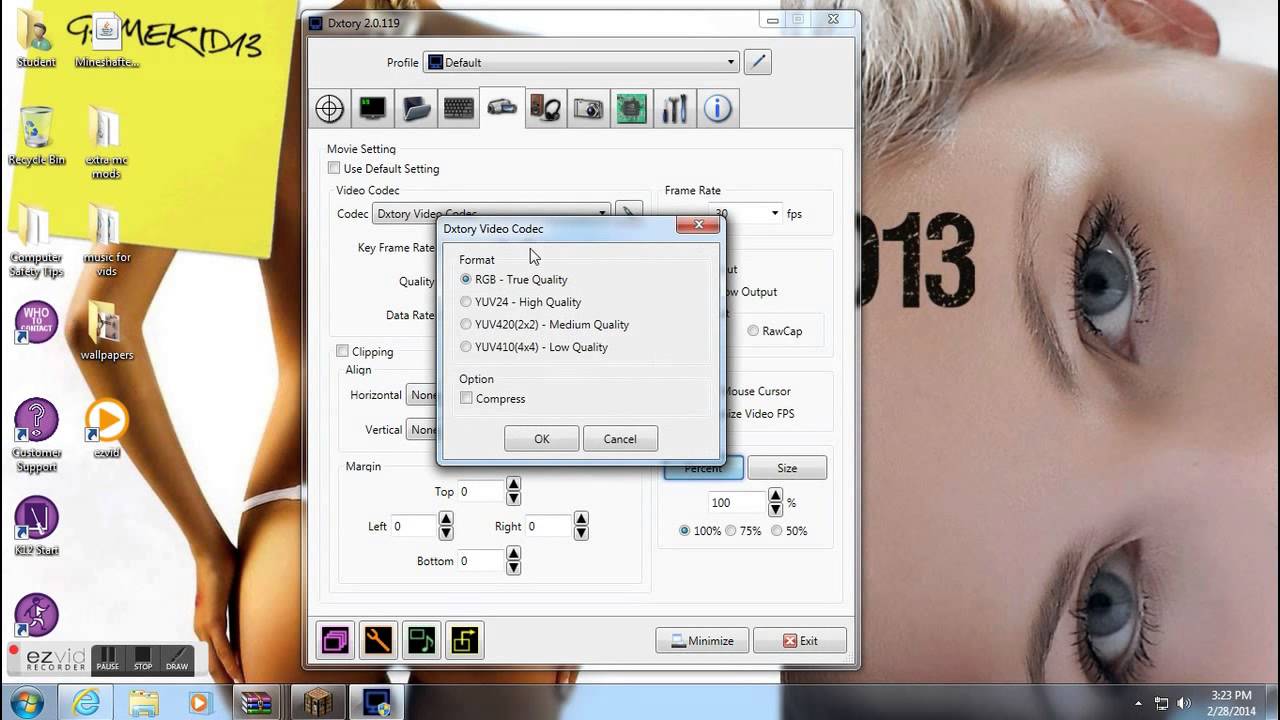This screenshot has width=1280, height=720.
Task: Click the DRAW tool on the ezvid recorder
Action: [x=177, y=659]
